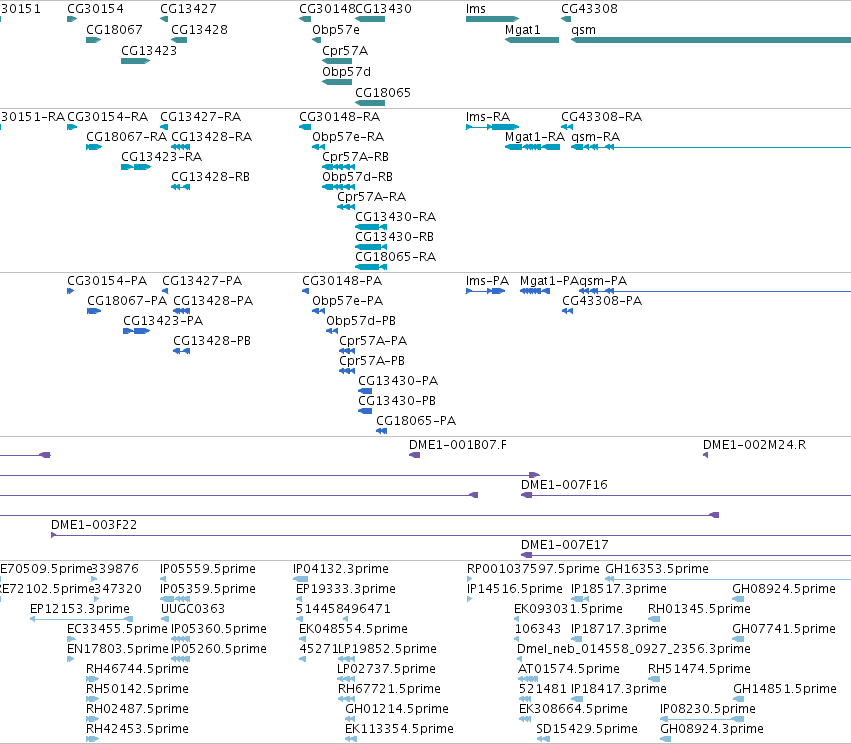Click the Mgat1 gene label
The image size is (851, 744).
pos(523,30)
